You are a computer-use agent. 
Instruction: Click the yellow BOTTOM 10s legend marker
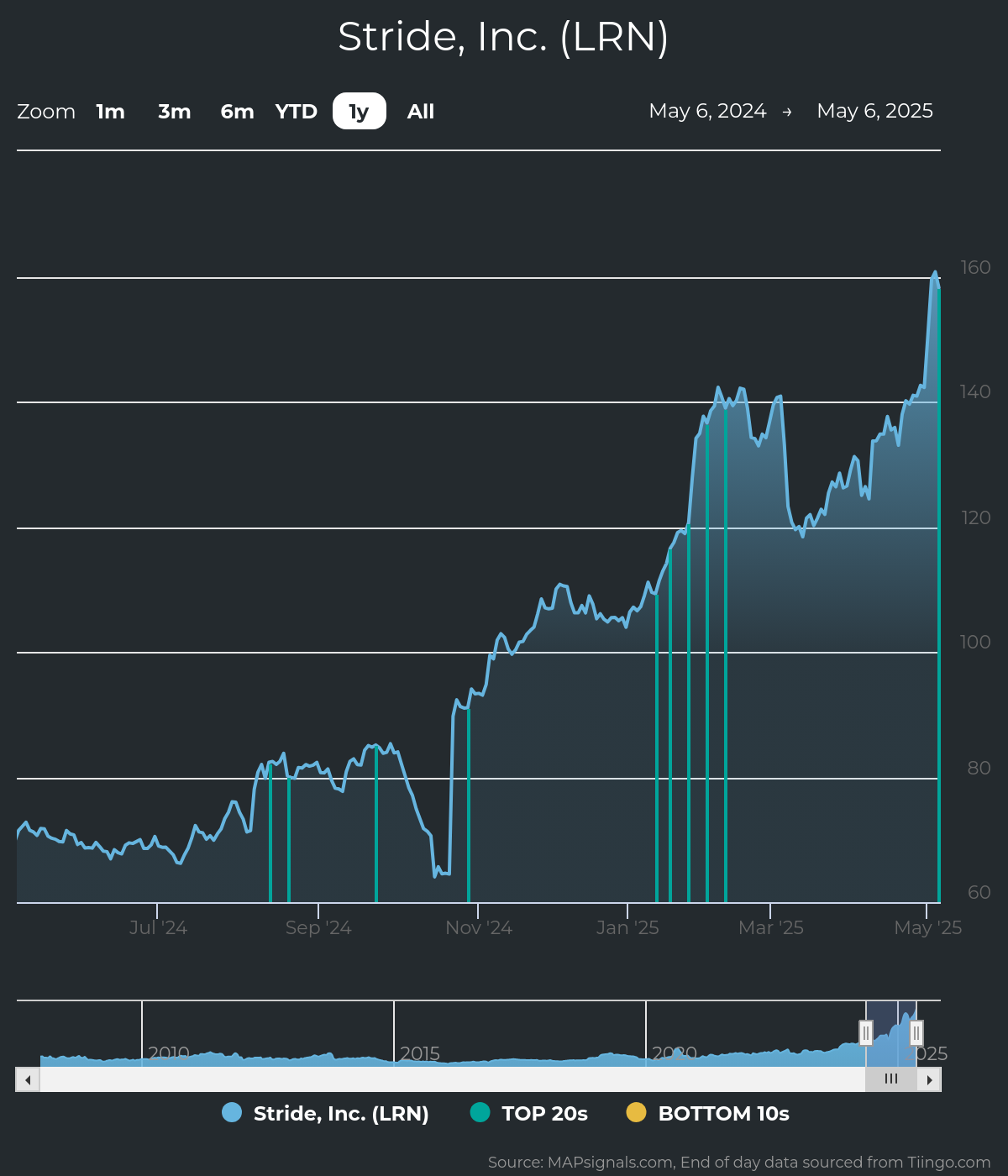637,1112
